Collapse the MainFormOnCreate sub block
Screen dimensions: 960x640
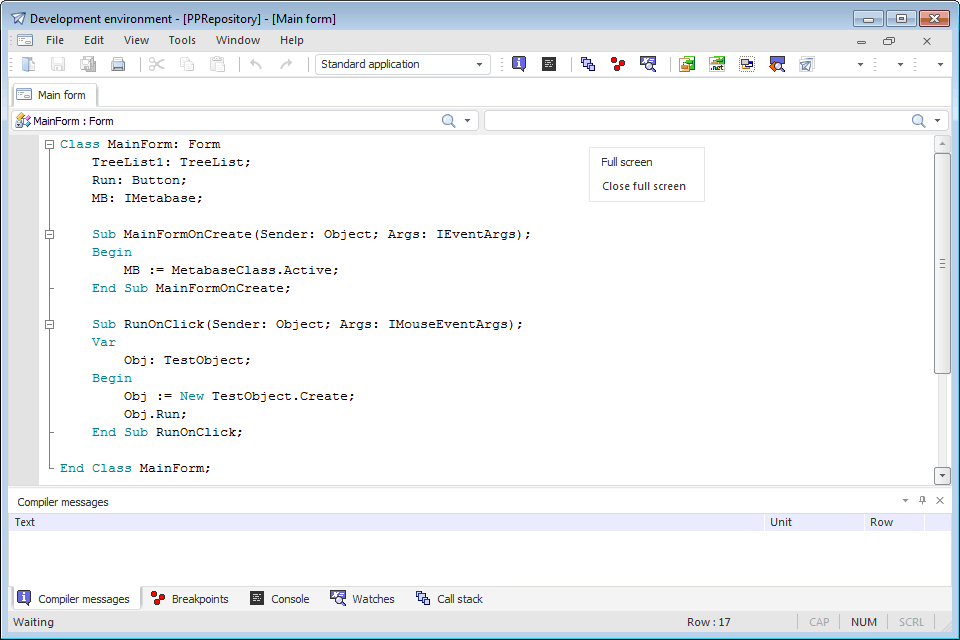point(50,235)
